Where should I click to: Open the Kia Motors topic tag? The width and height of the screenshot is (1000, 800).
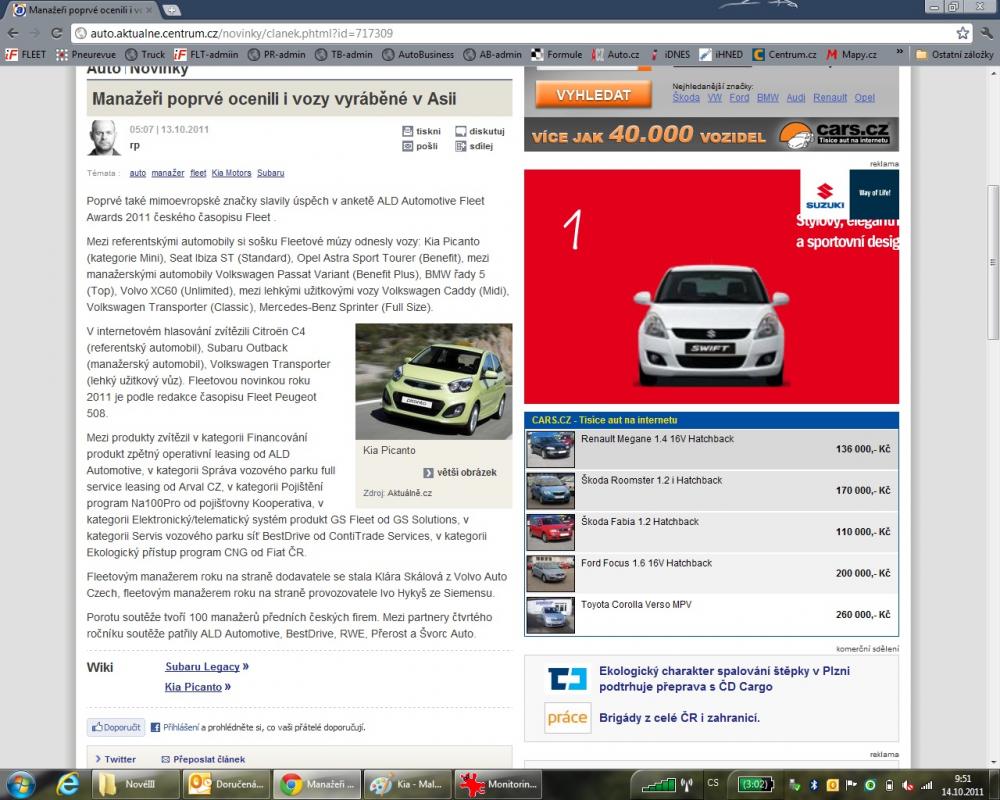[231, 173]
